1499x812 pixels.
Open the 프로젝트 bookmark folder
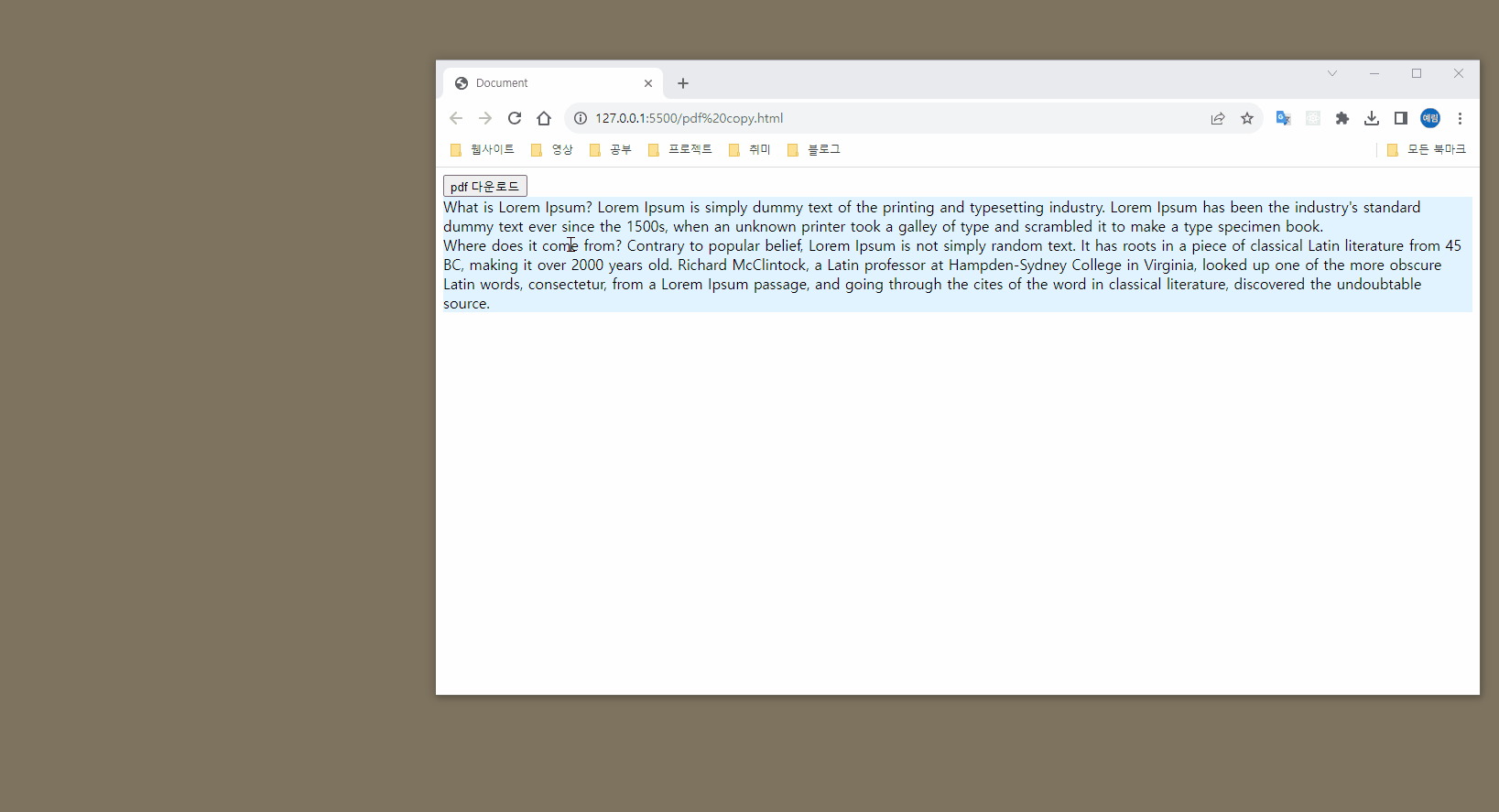click(x=680, y=149)
